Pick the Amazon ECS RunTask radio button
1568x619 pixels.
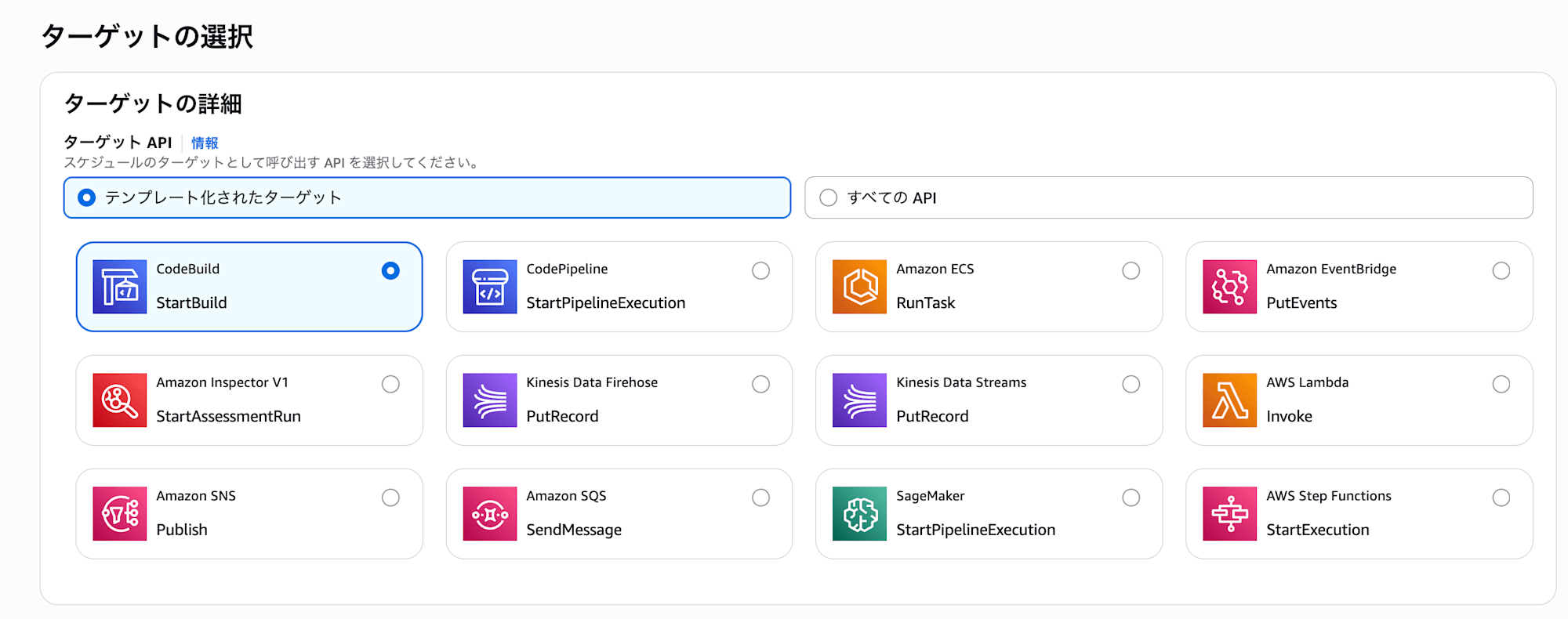[1131, 270]
